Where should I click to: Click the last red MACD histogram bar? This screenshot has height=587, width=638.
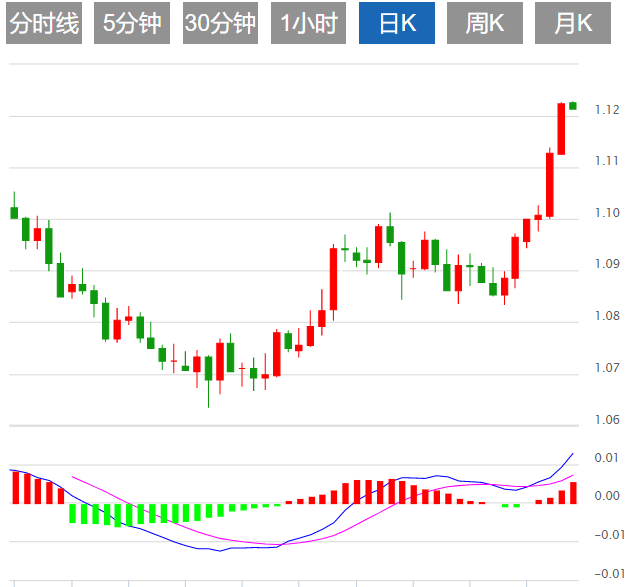(573, 493)
